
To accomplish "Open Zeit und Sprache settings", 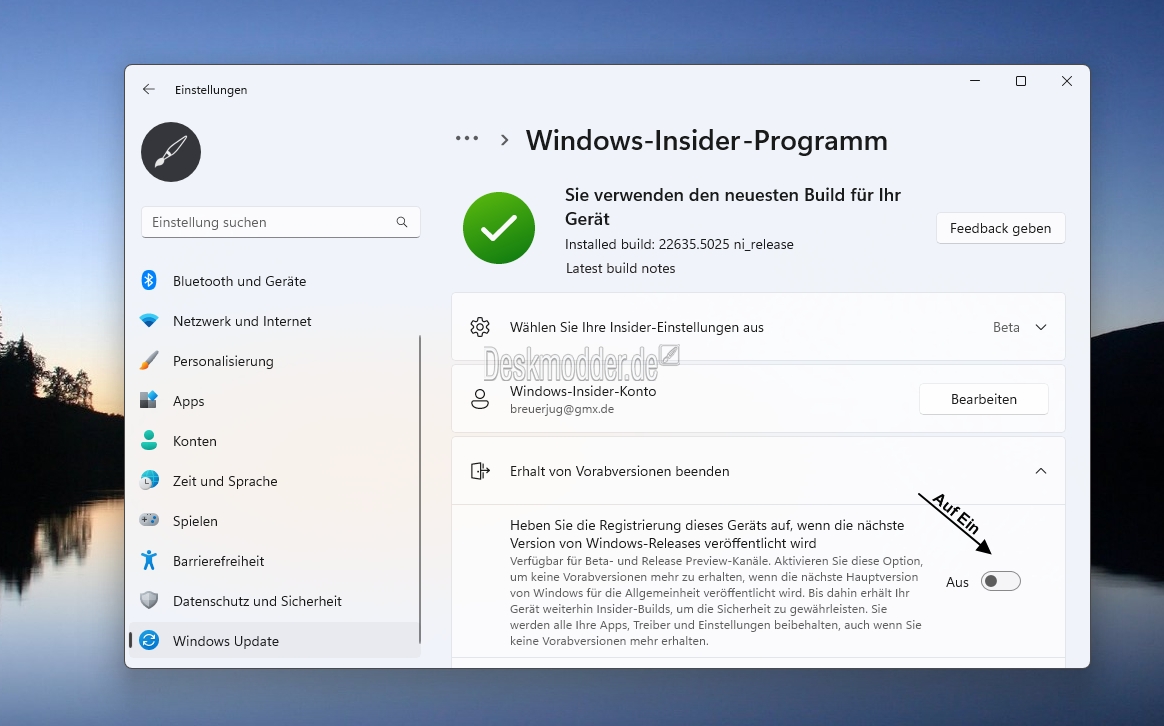I will [275, 481].
